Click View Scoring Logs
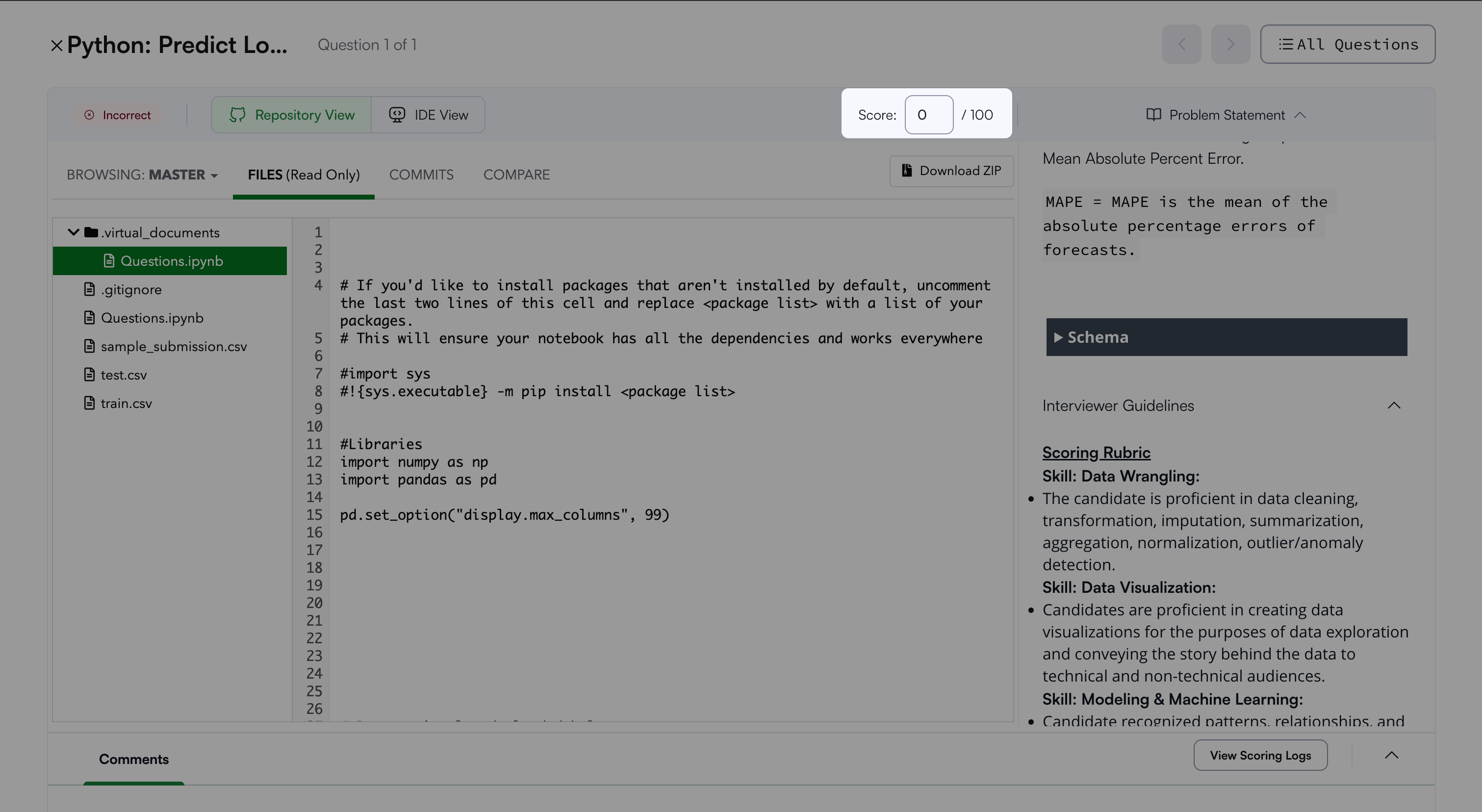Image resolution: width=1482 pixels, height=812 pixels. coord(1260,756)
